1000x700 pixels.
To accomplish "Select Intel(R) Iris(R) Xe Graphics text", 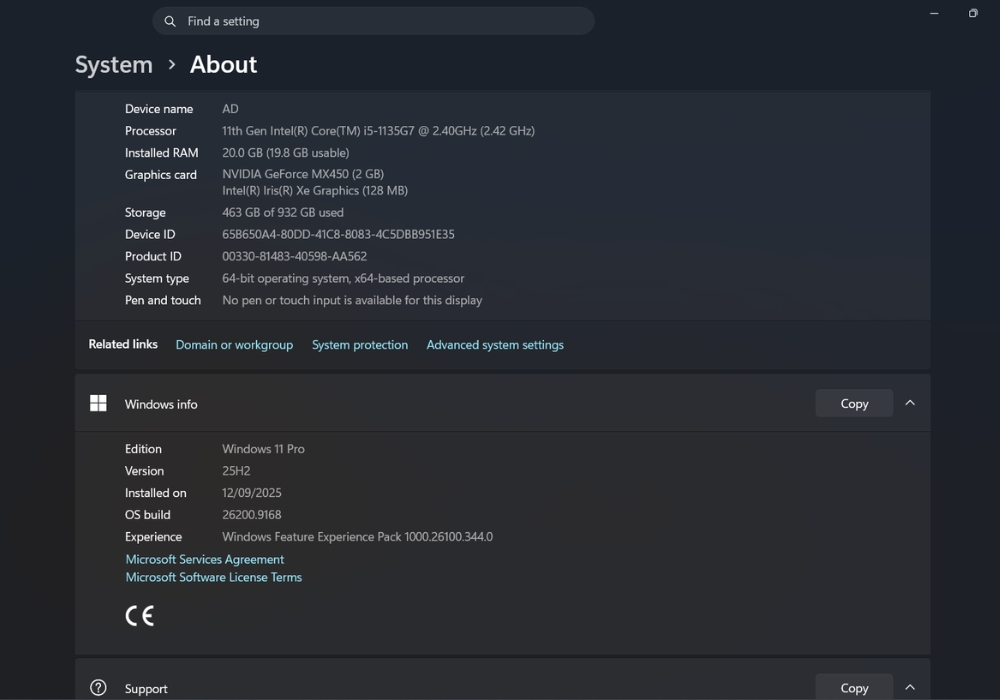I will click(315, 191).
